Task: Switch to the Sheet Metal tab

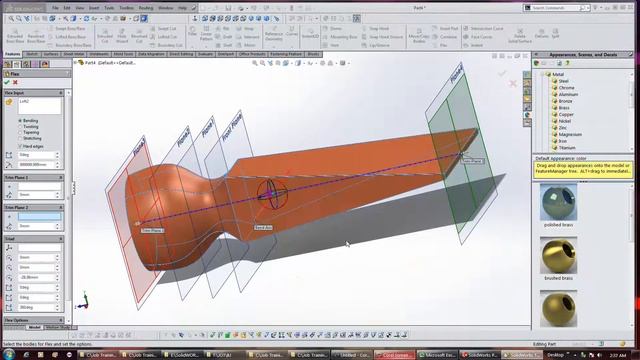Action: coord(74,54)
